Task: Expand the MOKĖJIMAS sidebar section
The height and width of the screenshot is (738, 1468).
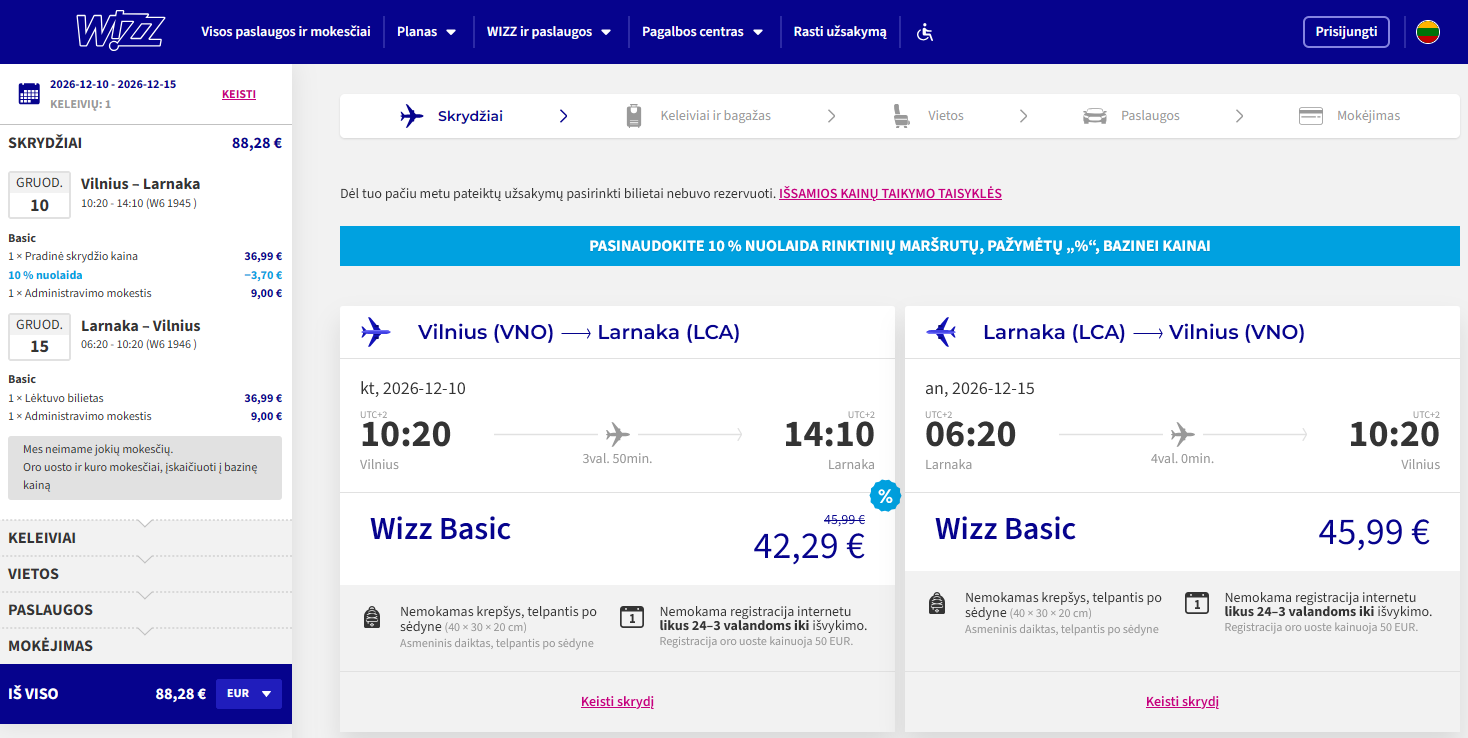Action: (x=146, y=646)
